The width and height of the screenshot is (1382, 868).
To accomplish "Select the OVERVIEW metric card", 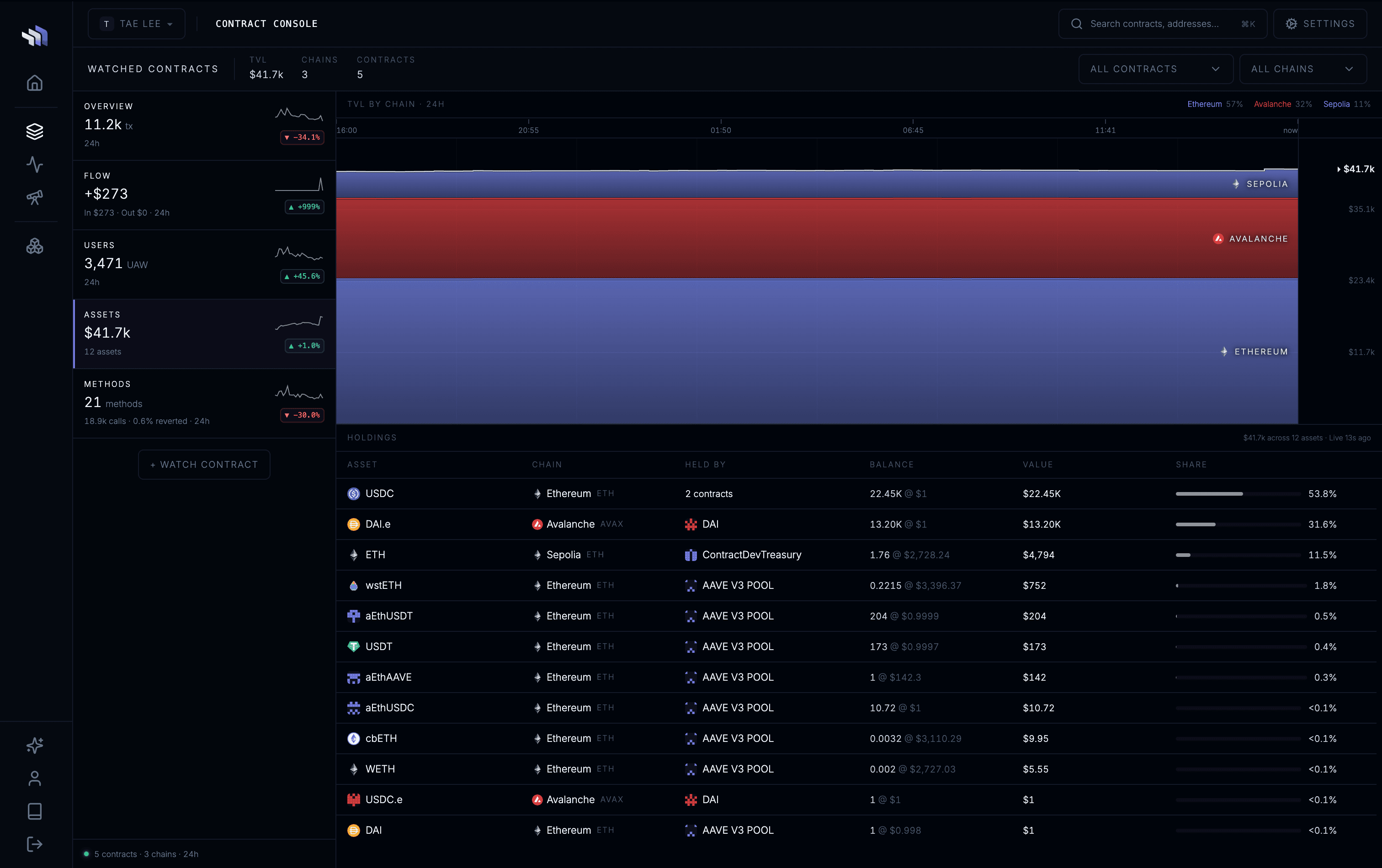I will click(204, 125).
